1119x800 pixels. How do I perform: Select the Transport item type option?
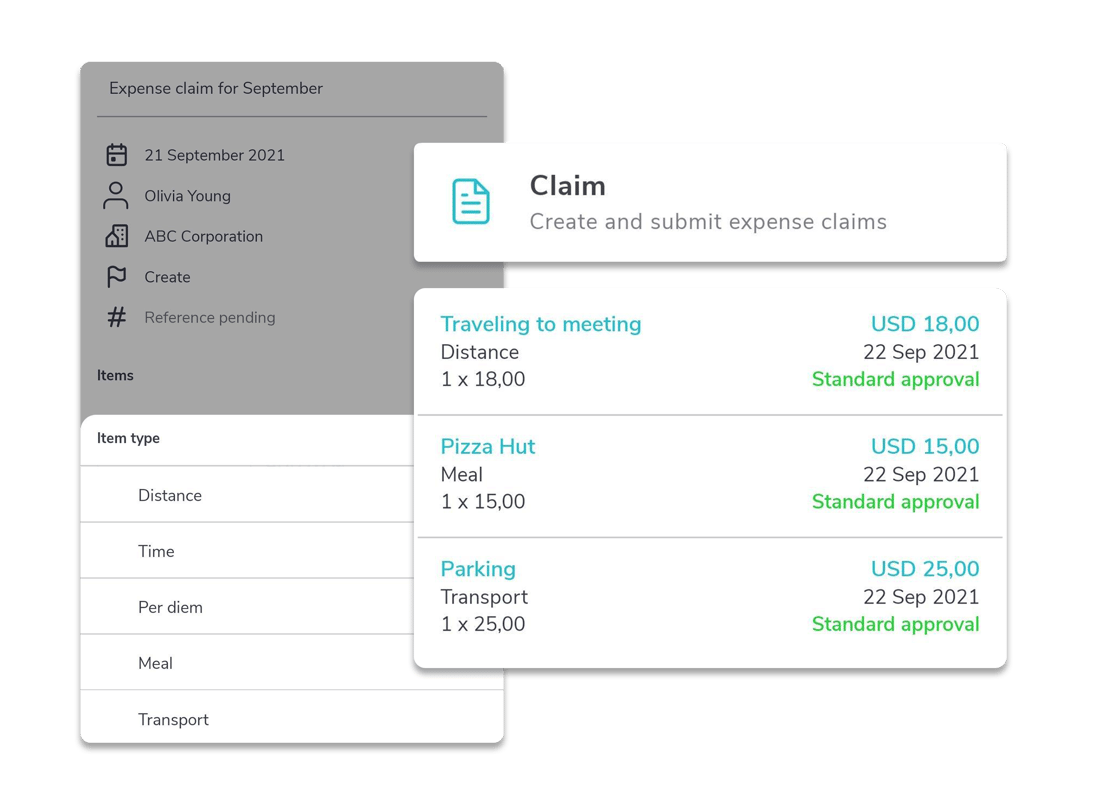tap(172, 718)
